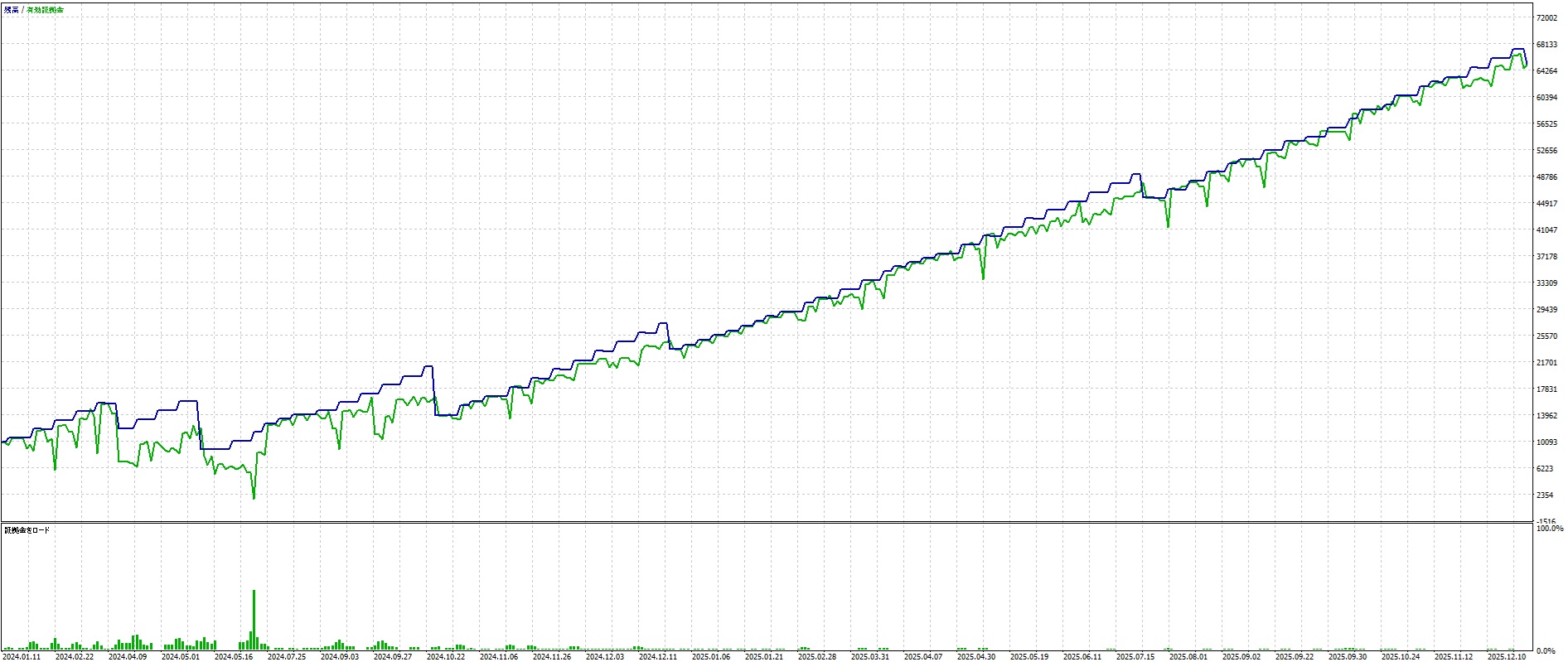The width and height of the screenshot is (1568, 662).
Task: Click the 有効証拠金 equity legend label
Action: click(45, 10)
